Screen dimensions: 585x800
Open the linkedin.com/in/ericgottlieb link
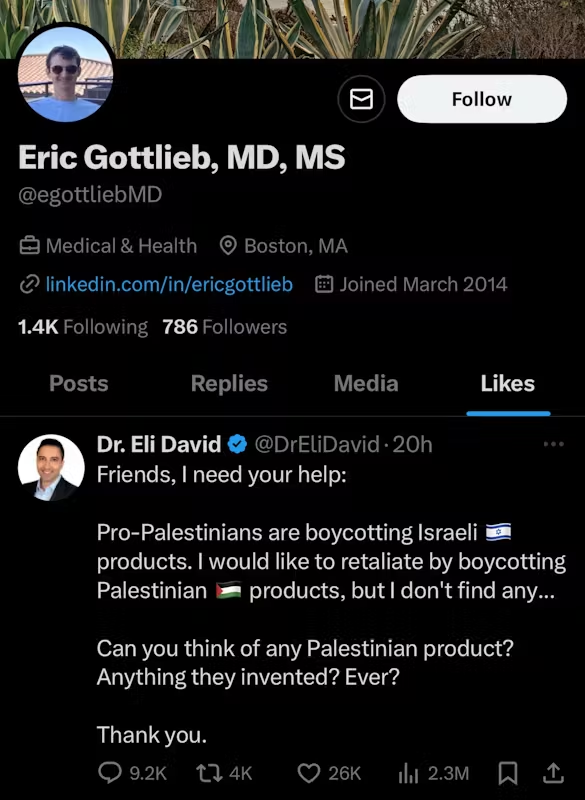pyautogui.click(x=168, y=284)
